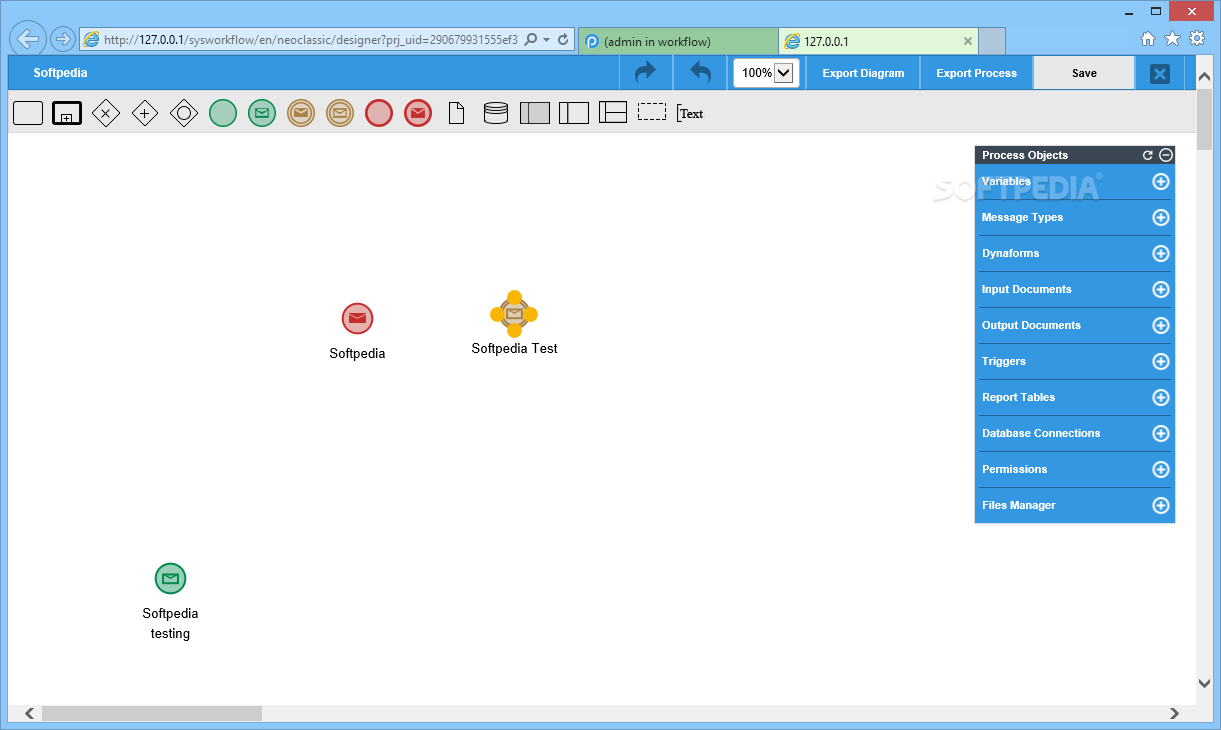Click the undo arrow in header
This screenshot has height=730, width=1221.
point(700,73)
